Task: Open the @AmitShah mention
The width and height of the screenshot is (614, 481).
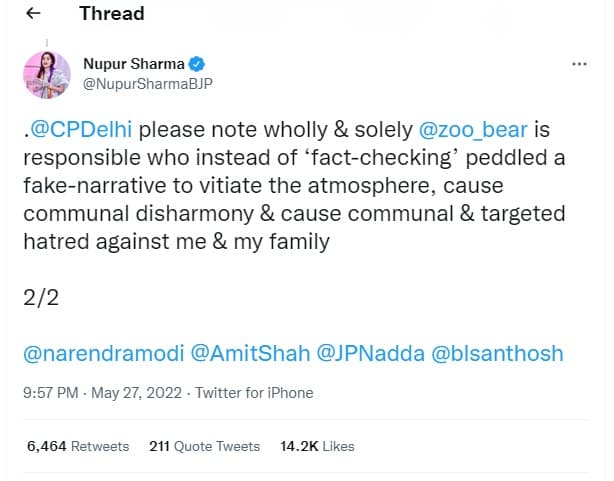Action: (x=250, y=353)
